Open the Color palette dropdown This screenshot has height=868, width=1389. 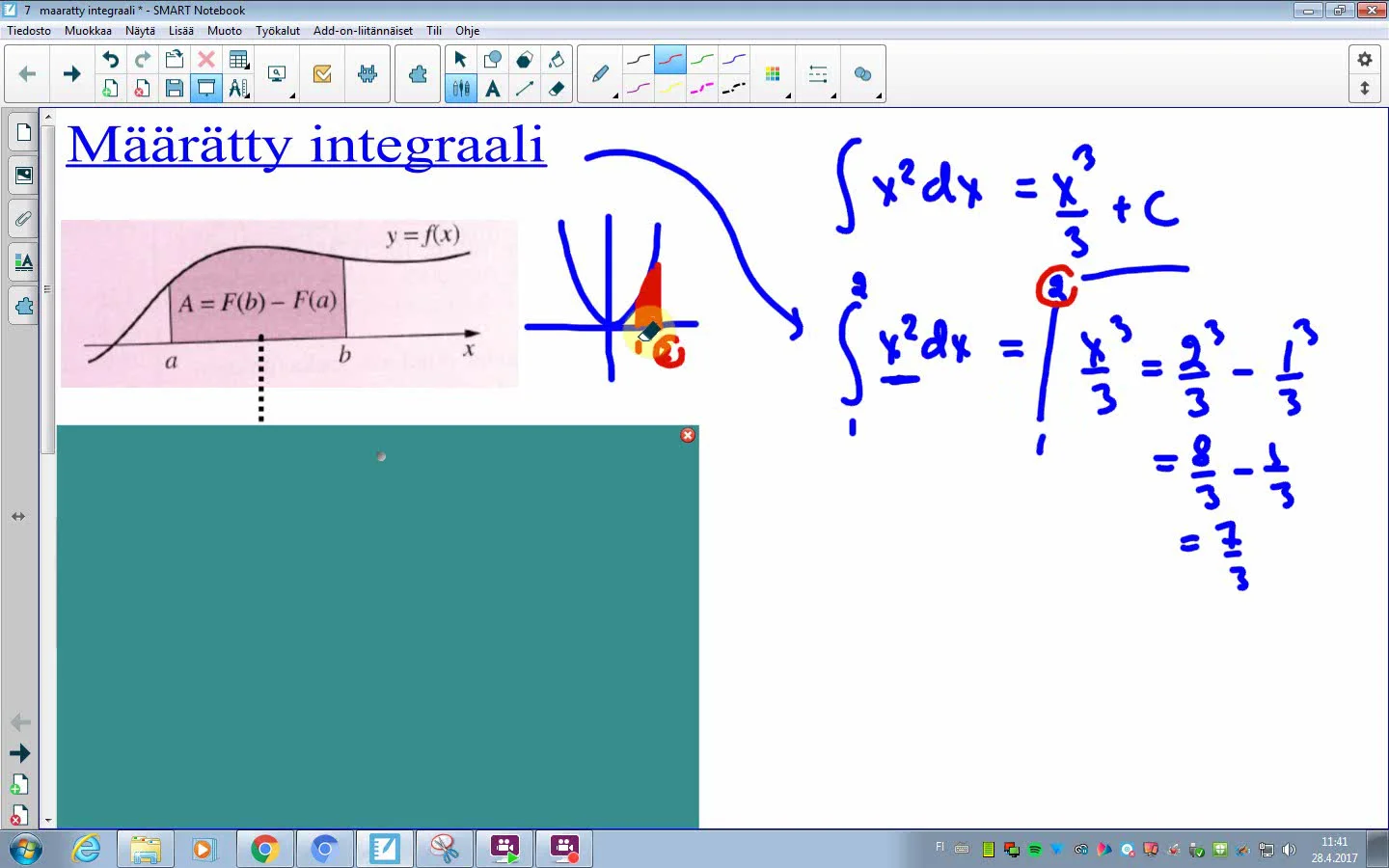[x=774, y=74]
